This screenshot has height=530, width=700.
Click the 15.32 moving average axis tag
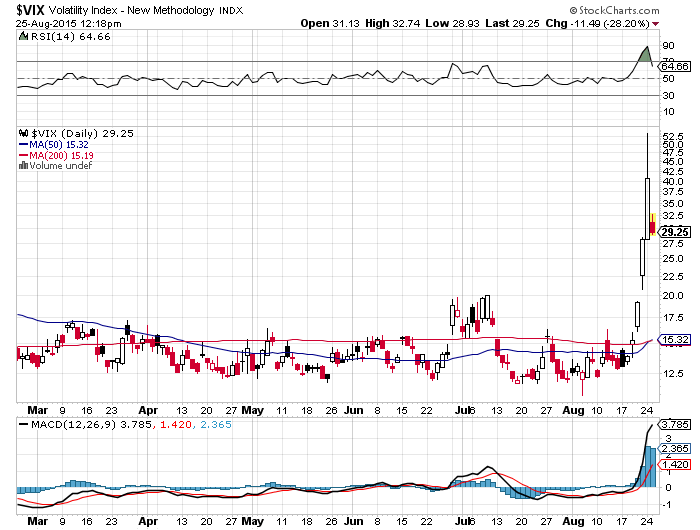(x=675, y=339)
